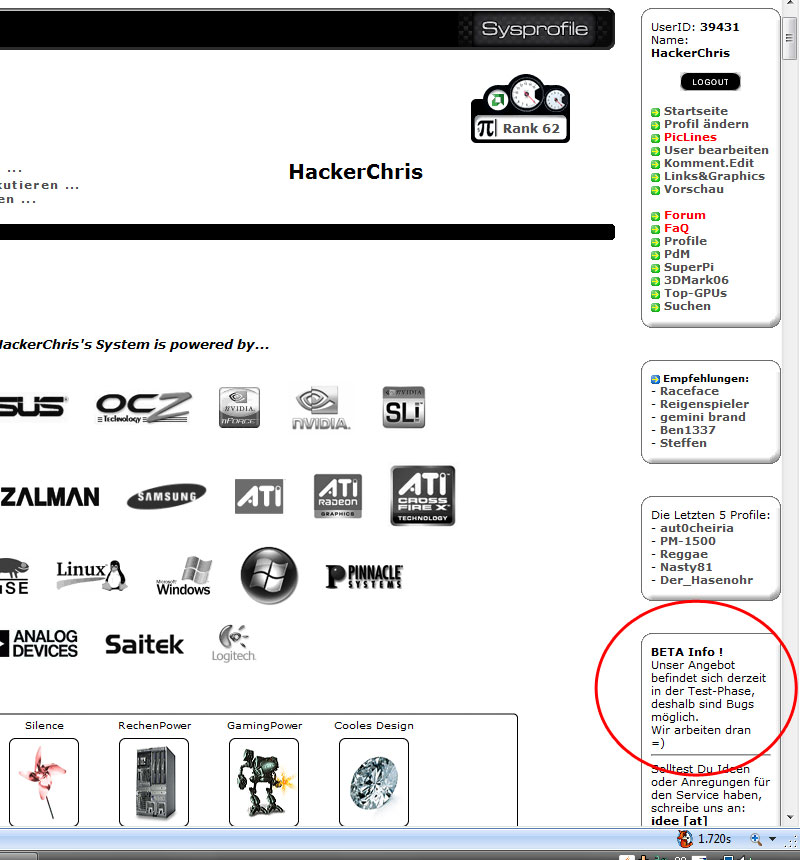Open the SuperPi ranking link
This screenshot has height=860, width=800.
[x=689, y=267]
